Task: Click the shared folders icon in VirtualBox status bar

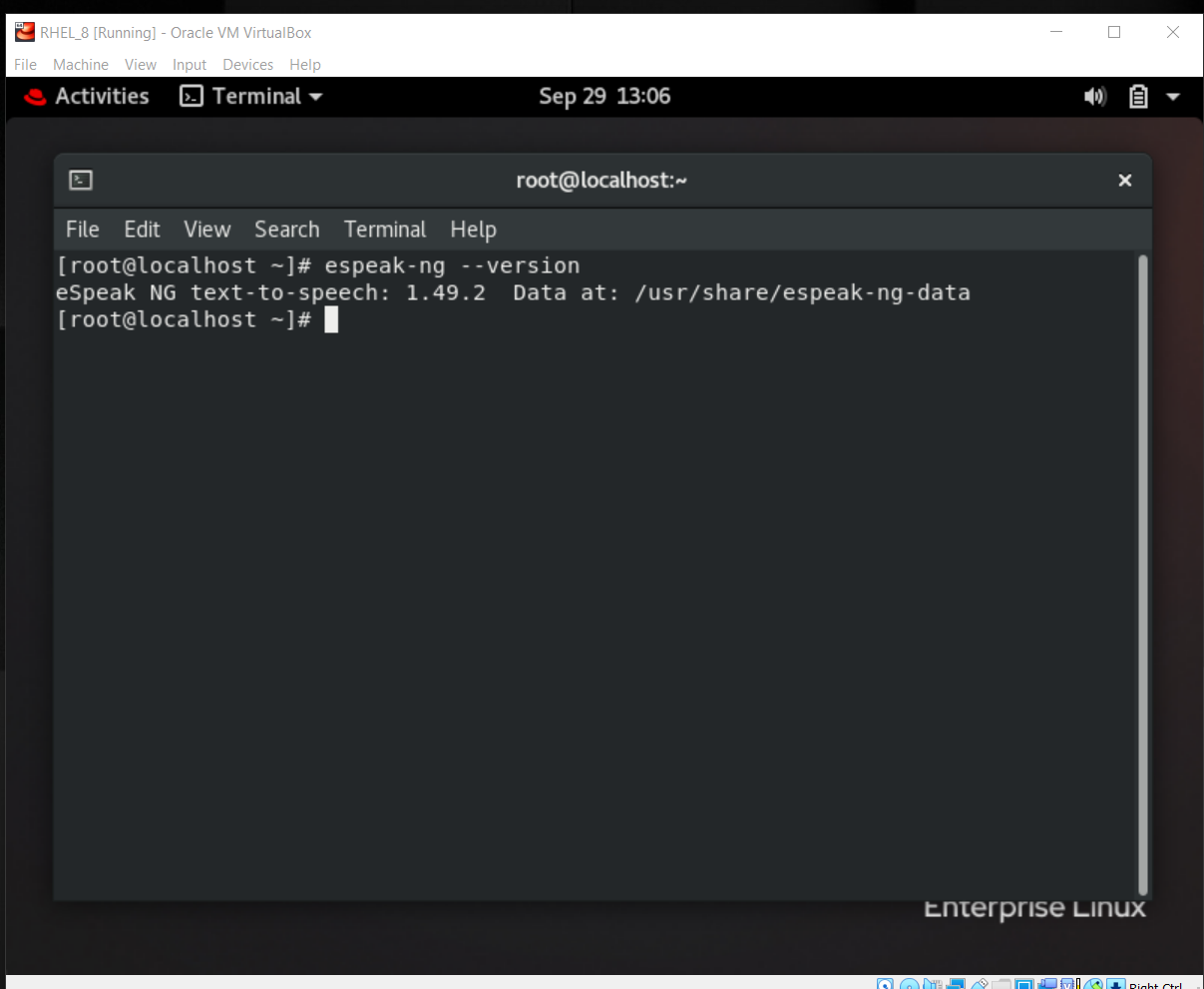Action: tap(1002, 983)
